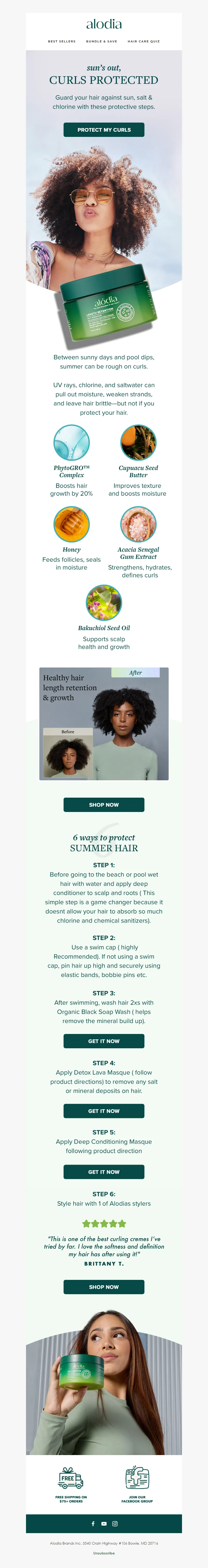The width and height of the screenshot is (208, 1568).
Task: Click the Bakuchiol Seed Oil icon
Action: tap(104, 603)
